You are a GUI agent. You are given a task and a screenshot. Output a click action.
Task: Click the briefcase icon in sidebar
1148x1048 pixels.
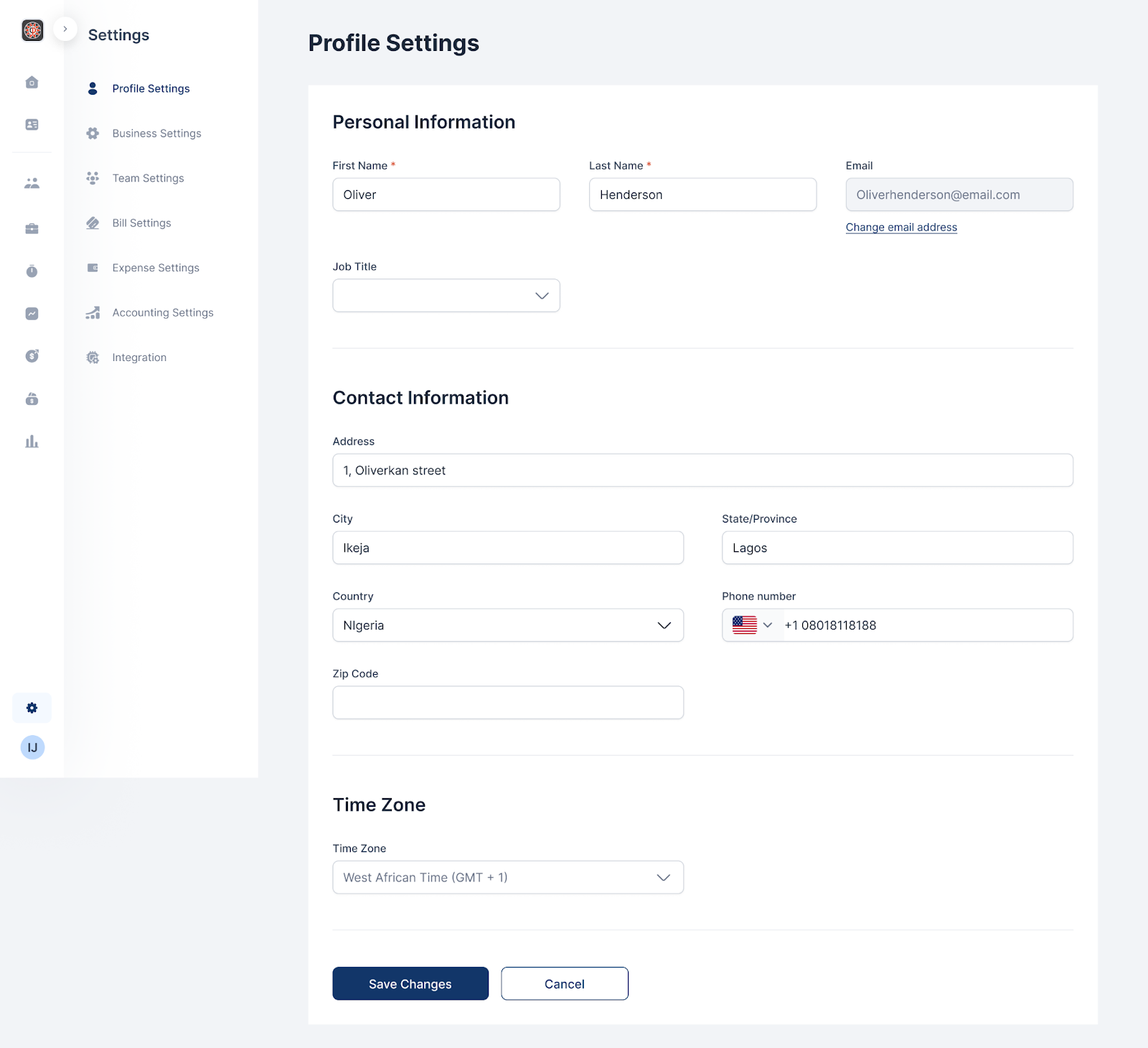[x=32, y=229]
